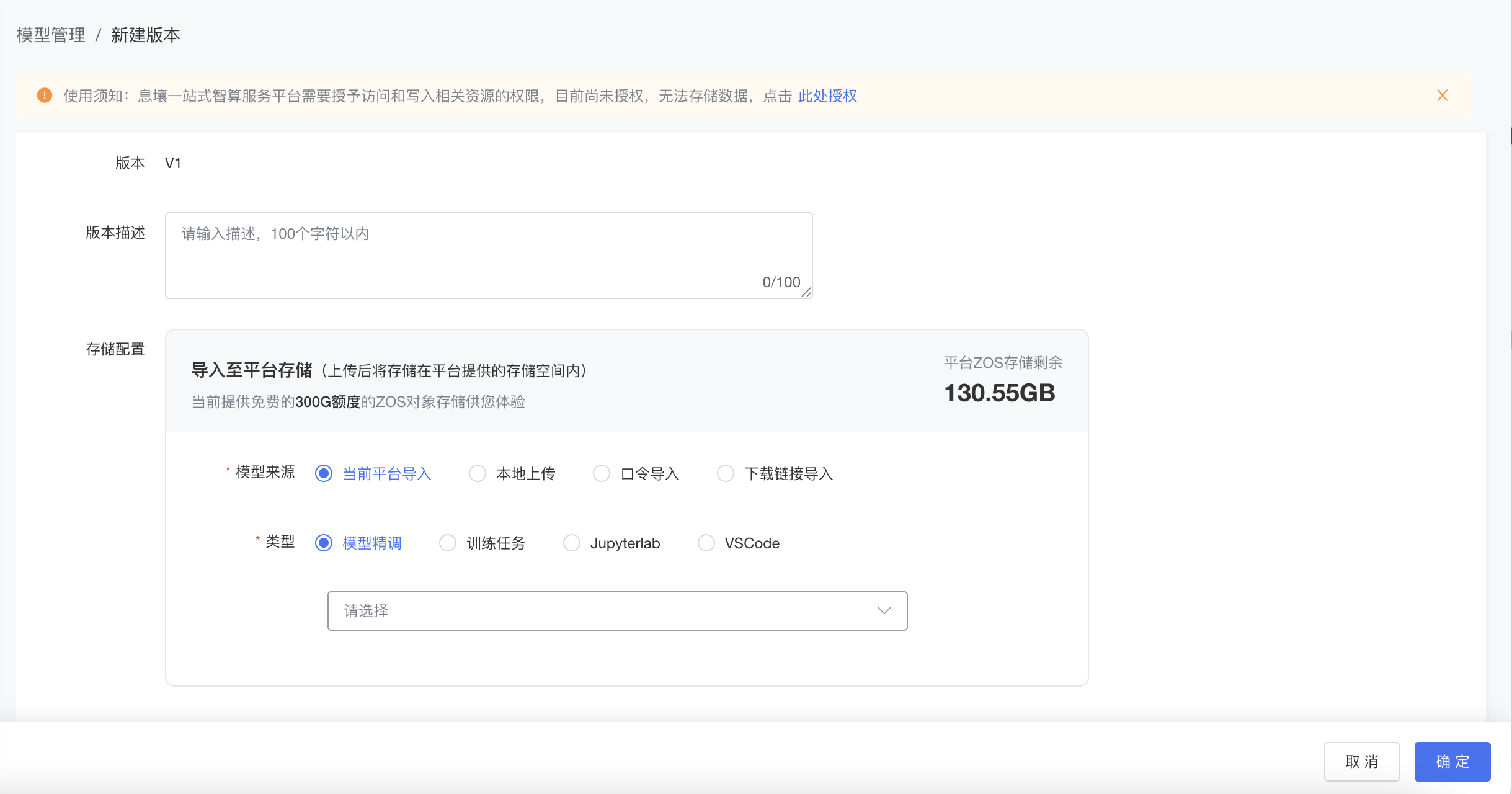Confirm with the blue 确定 button
Viewport: 1512px width, 794px height.
[x=1452, y=762]
